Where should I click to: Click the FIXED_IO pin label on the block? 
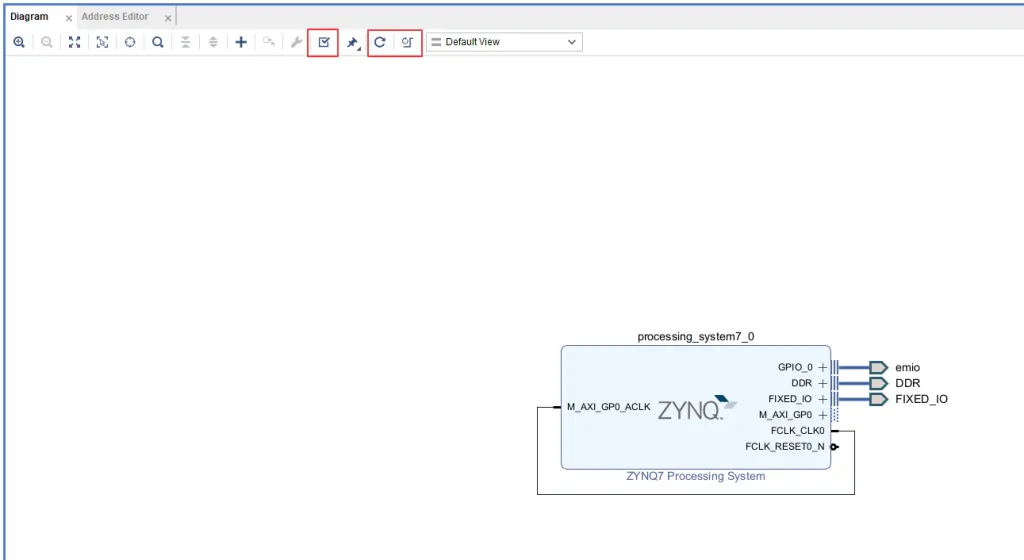point(790,399)
